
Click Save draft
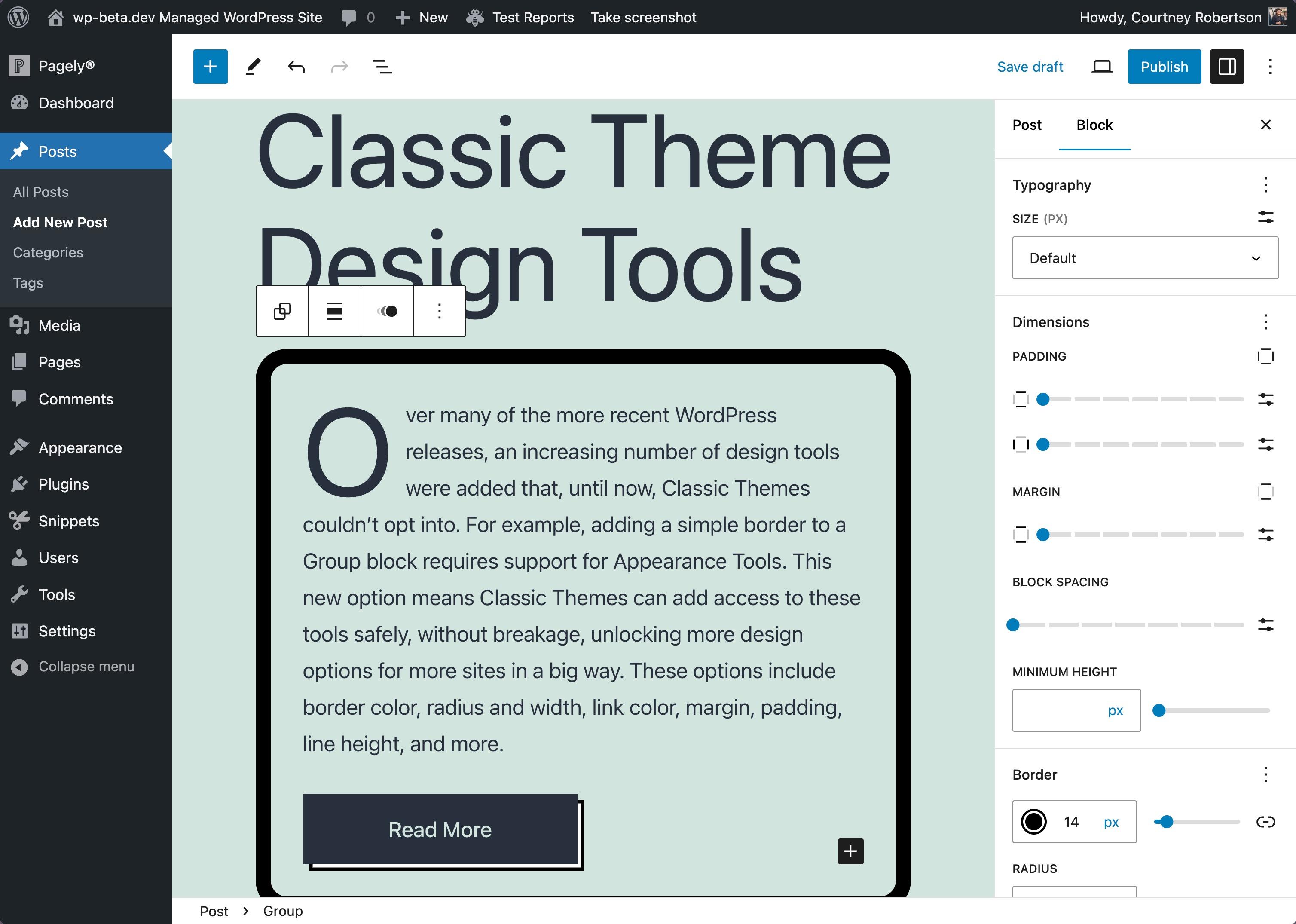(1030, 67)
